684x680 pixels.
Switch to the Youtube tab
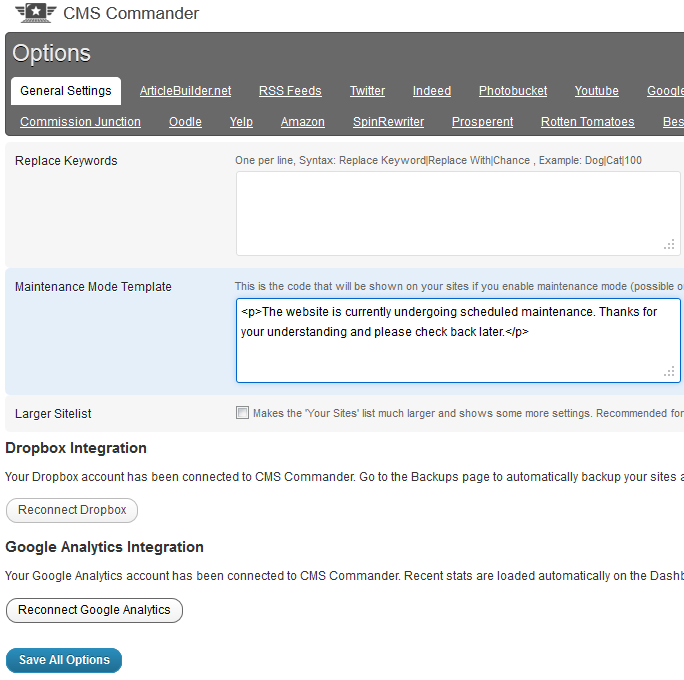pos(596,91)
